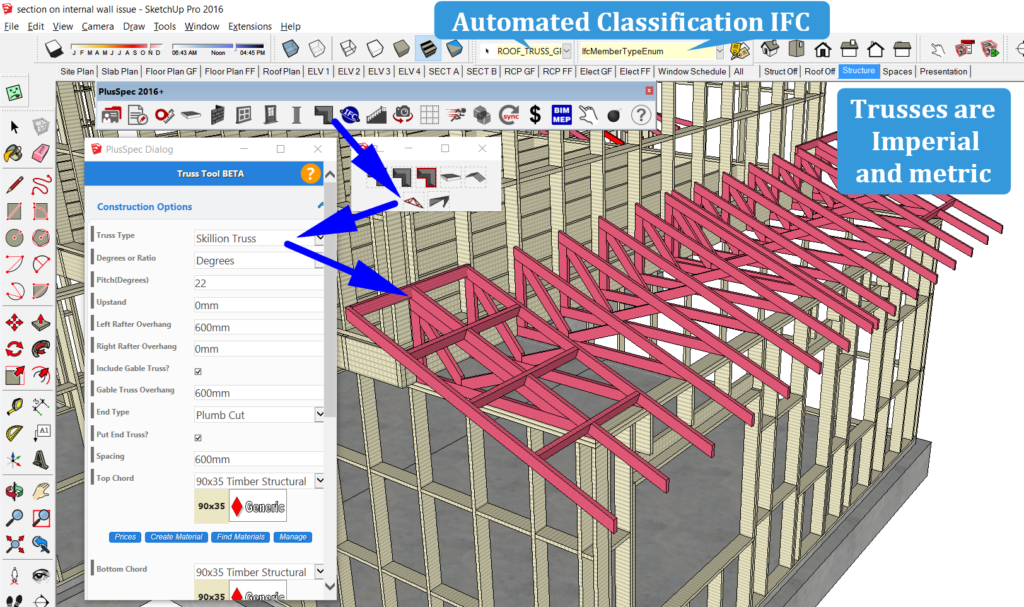The height and width of the screenshot is (607, 1024).
Task: Activate the Push/Pull tool
Action: (x=40, y=322)
